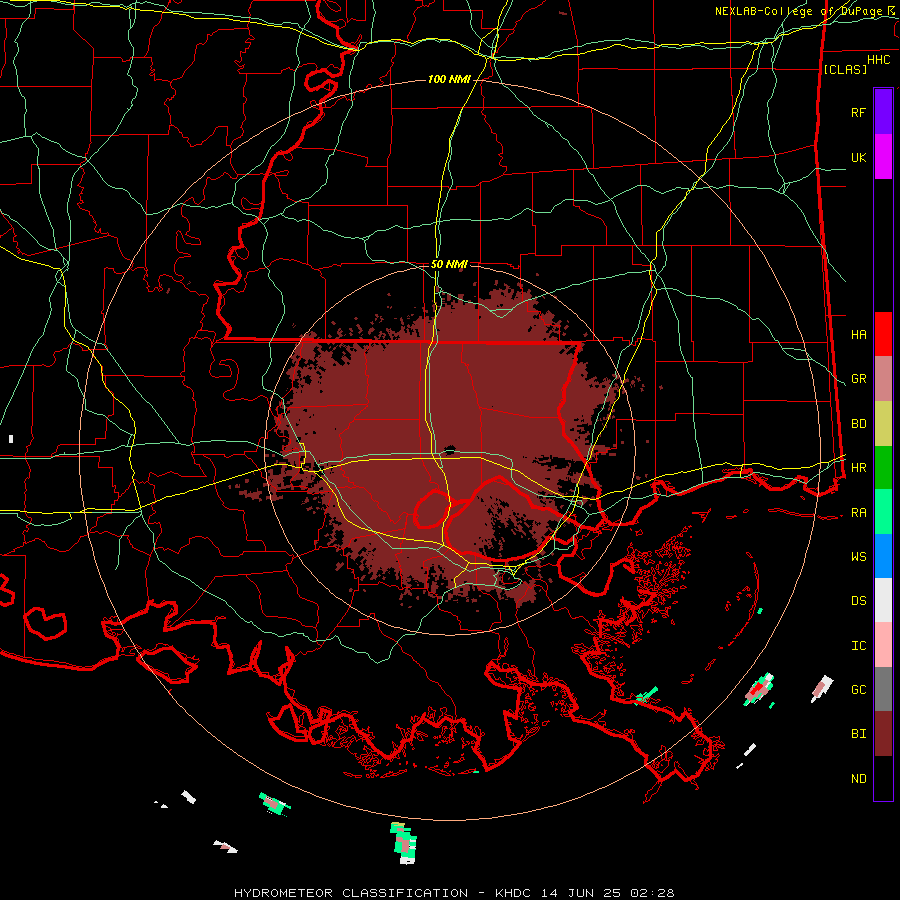This screenshot has width=900, height=900.
Task: Click the HHC product code label
Action: 879,60
